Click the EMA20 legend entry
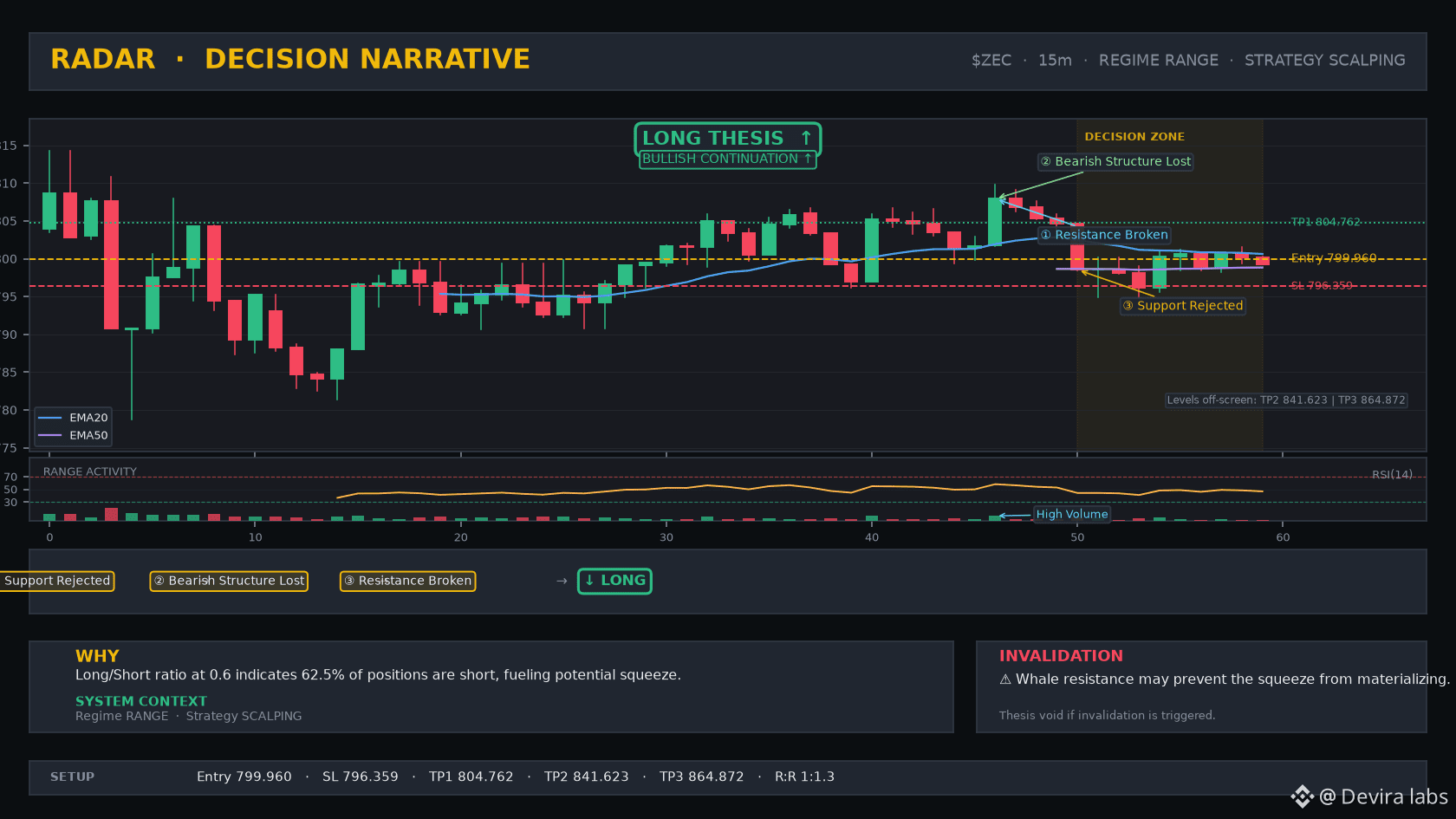1456x819 pixels. [x=73, y=418]
